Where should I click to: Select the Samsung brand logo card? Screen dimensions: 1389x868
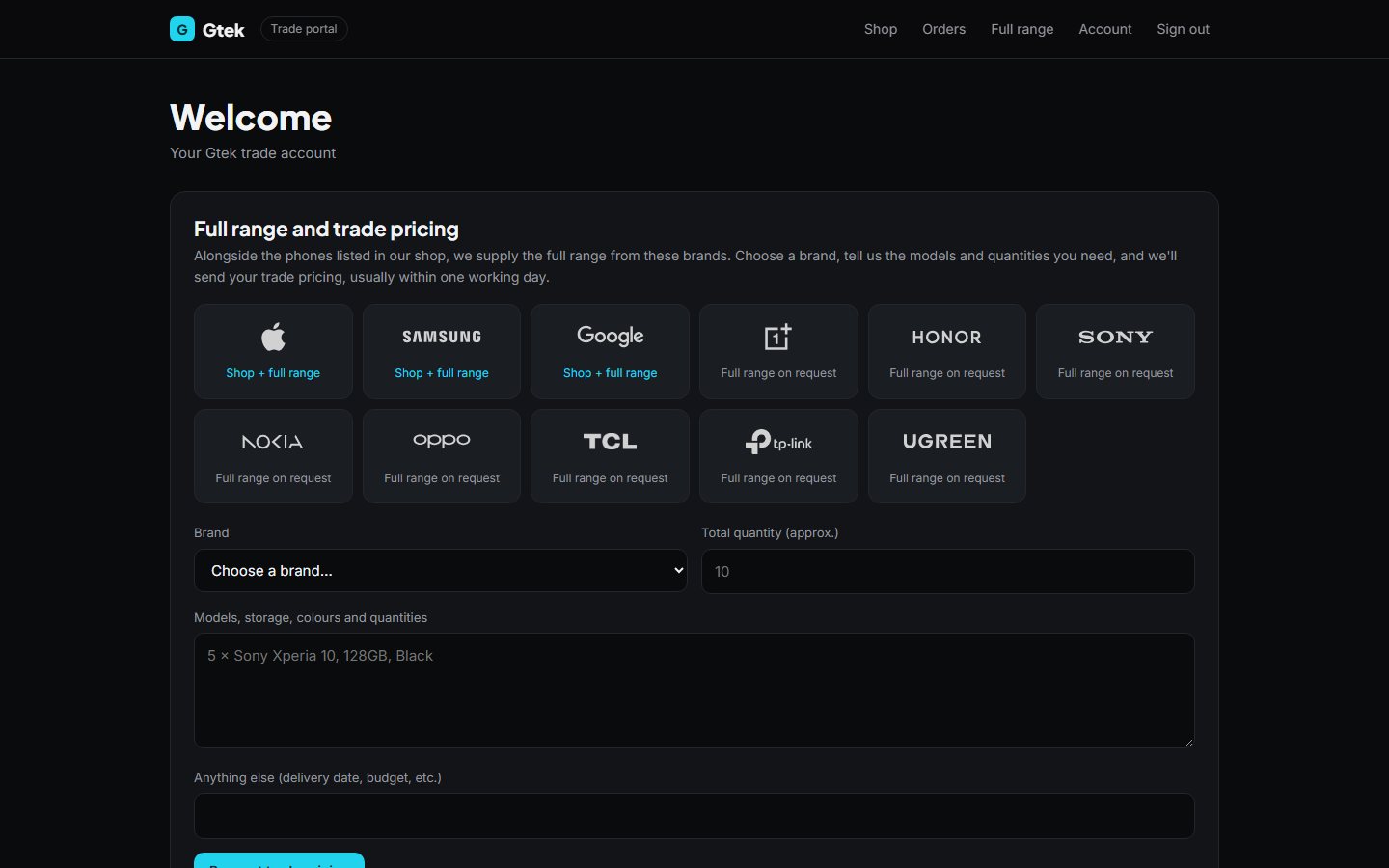[x=442, y=351]
